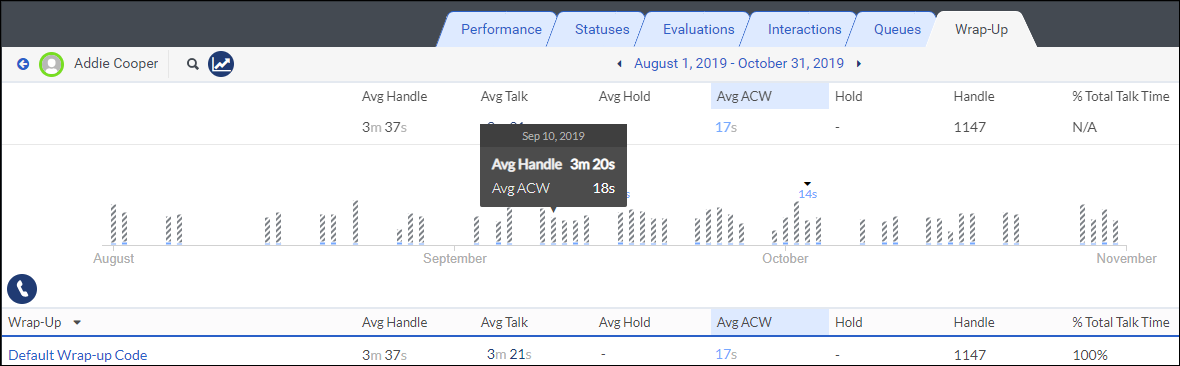Sort table by % Total Talk Time

(x=1121, y=322)
